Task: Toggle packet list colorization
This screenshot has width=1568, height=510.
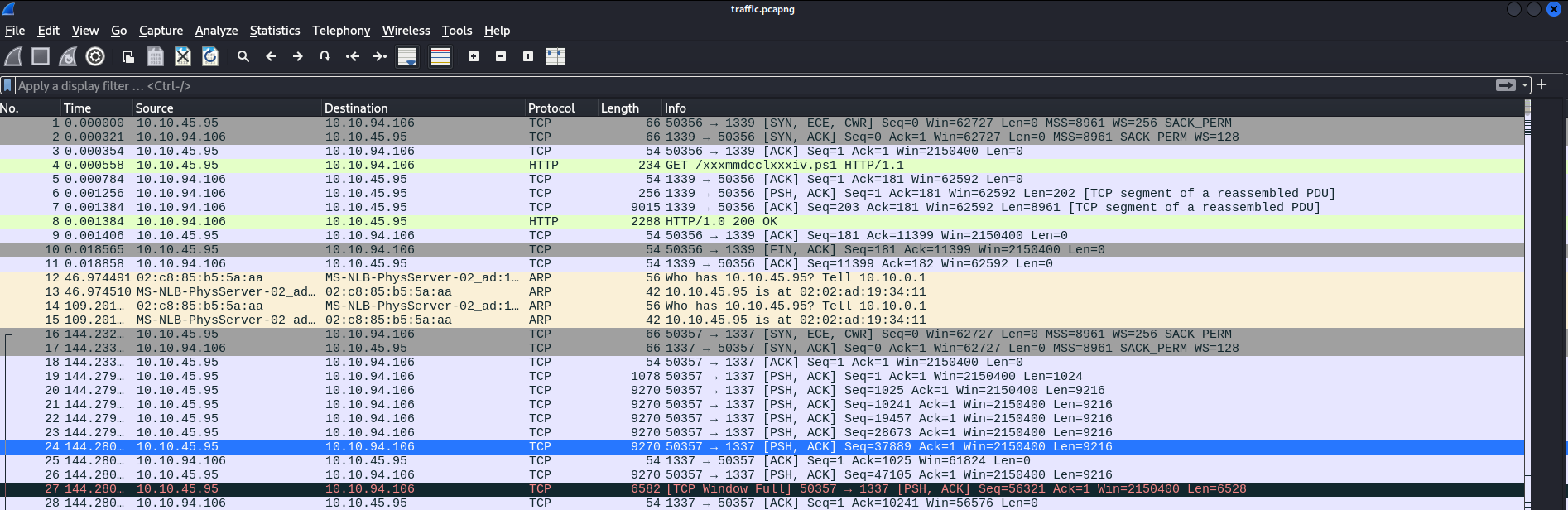Action: (440, 56)
